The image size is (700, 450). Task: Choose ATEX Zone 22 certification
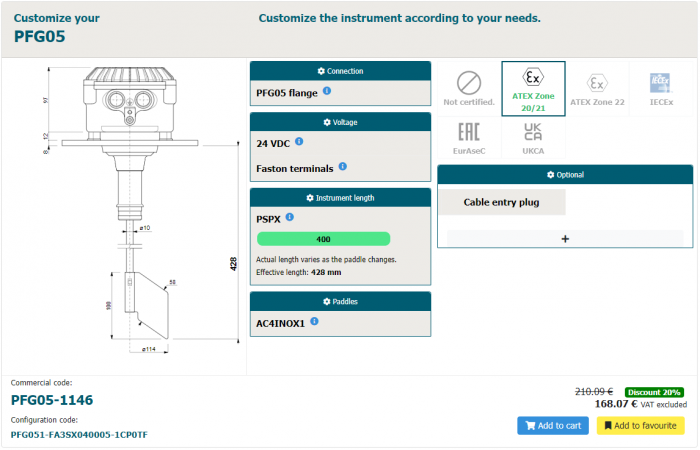(x=596, y=88)
